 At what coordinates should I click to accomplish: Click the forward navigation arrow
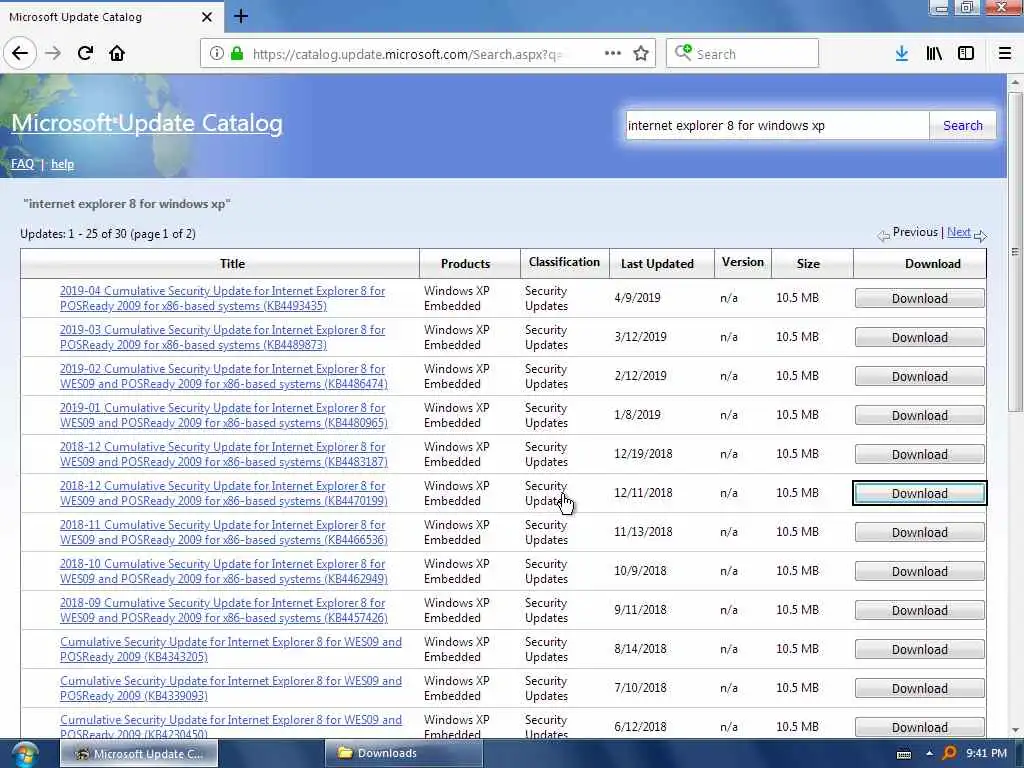pos(53,53)
